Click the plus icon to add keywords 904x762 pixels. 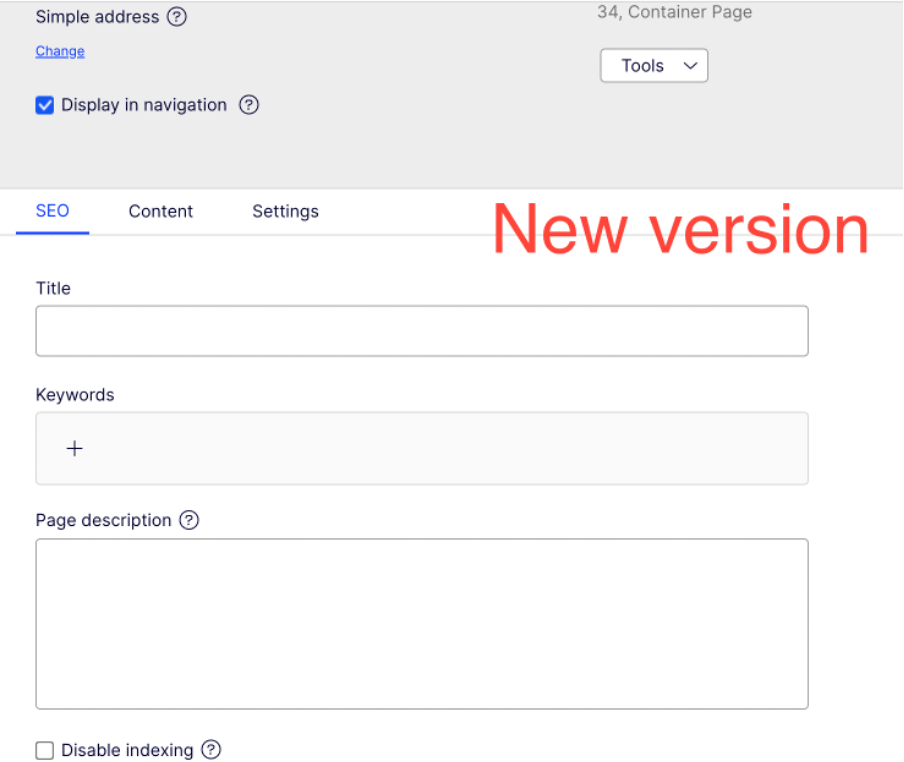pos(74,449)
